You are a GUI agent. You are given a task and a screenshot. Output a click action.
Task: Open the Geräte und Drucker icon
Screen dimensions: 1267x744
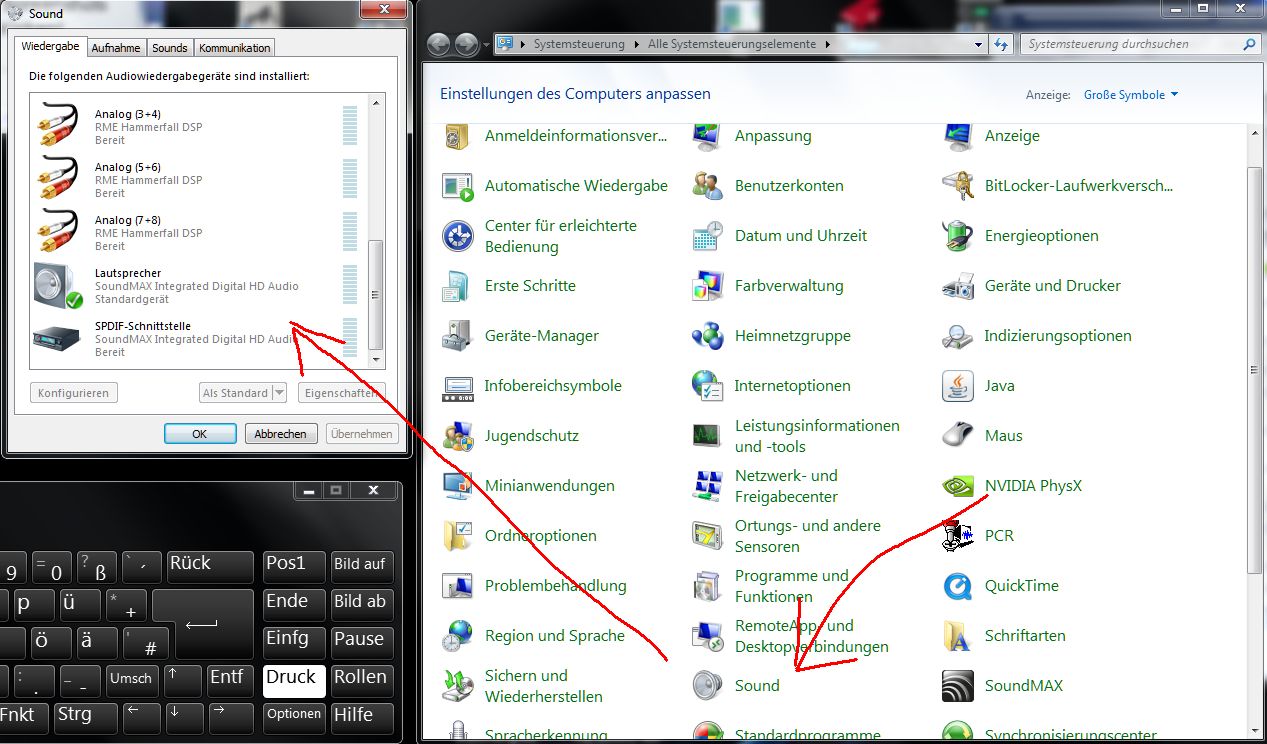[x=958, y=286]
